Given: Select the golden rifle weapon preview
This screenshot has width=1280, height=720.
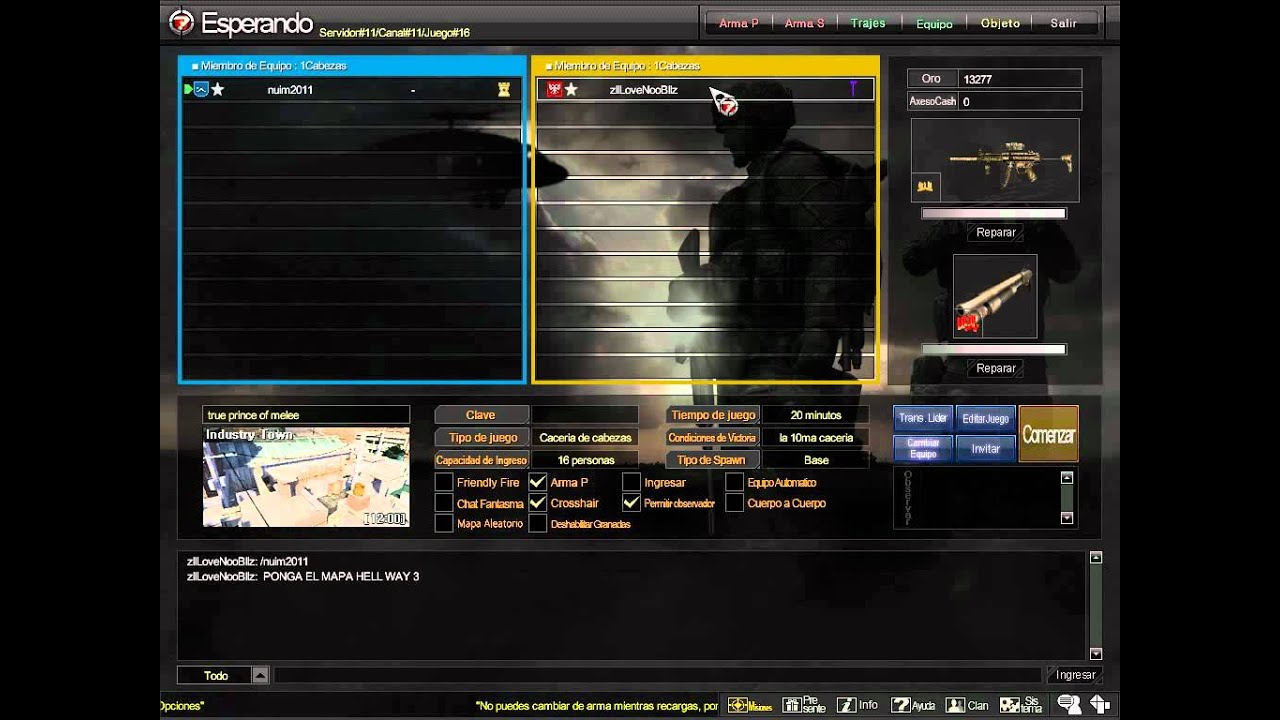Looking at the screenshot, I should (995, 160).
